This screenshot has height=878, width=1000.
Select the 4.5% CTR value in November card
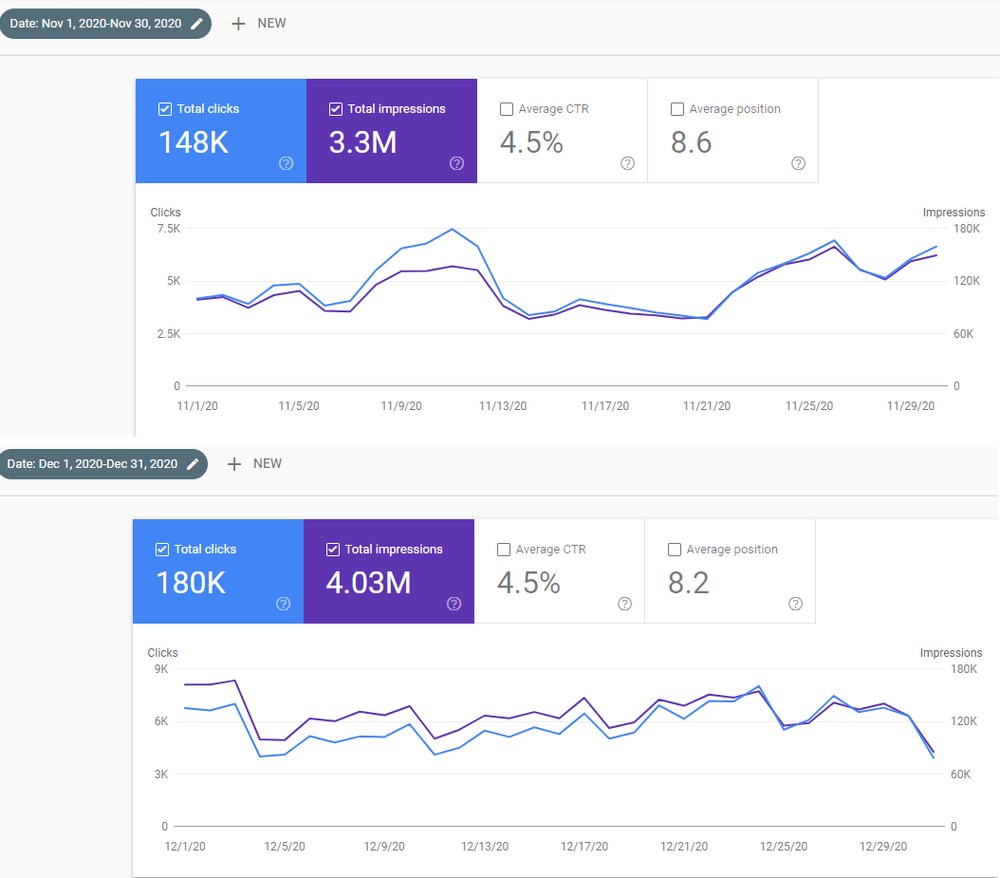(x=531, y=142)
